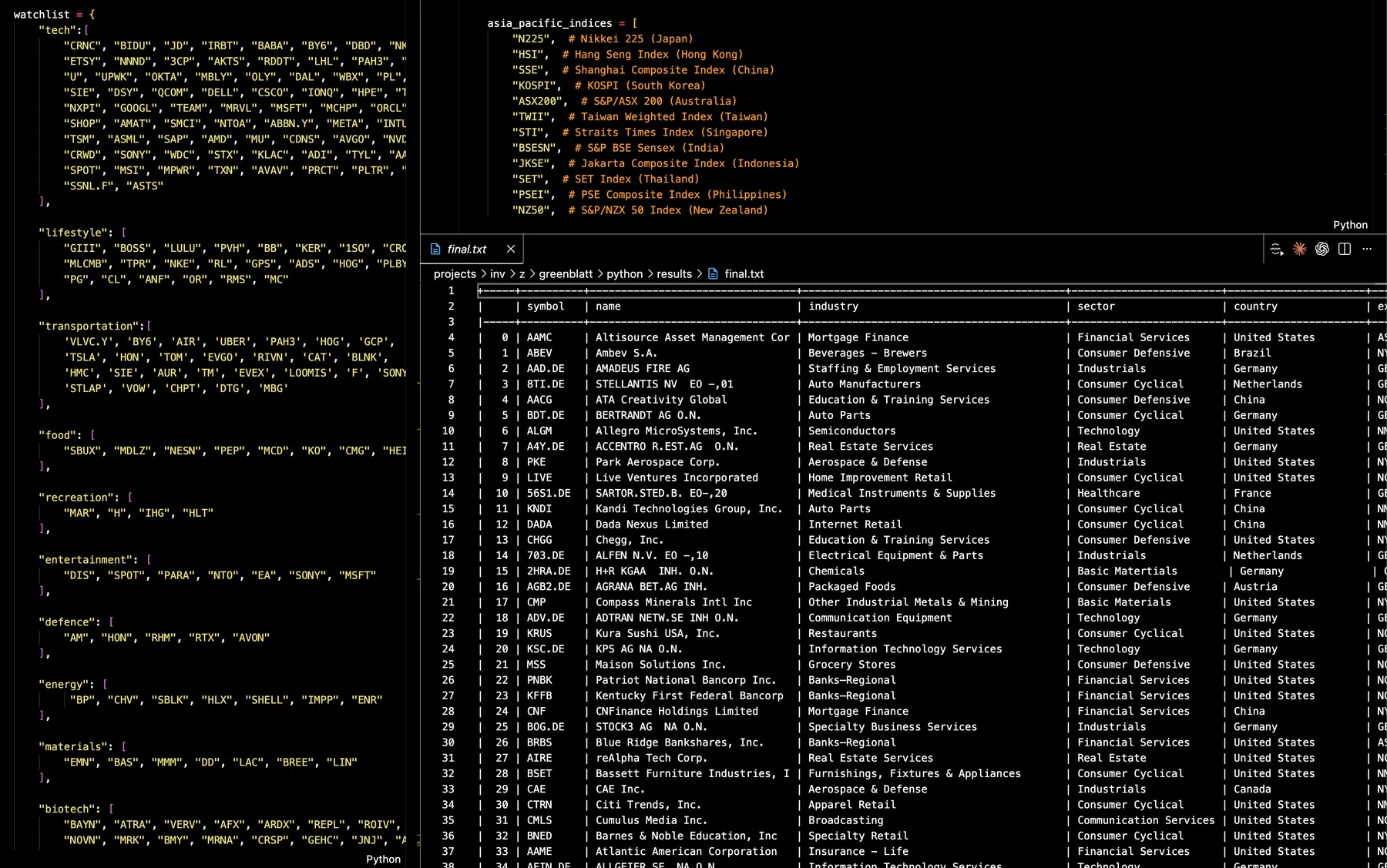Viewport: 1387px width, 868px height.
Task: Click 'Broadcasting' industry cell
Action: tap(845, 820)
